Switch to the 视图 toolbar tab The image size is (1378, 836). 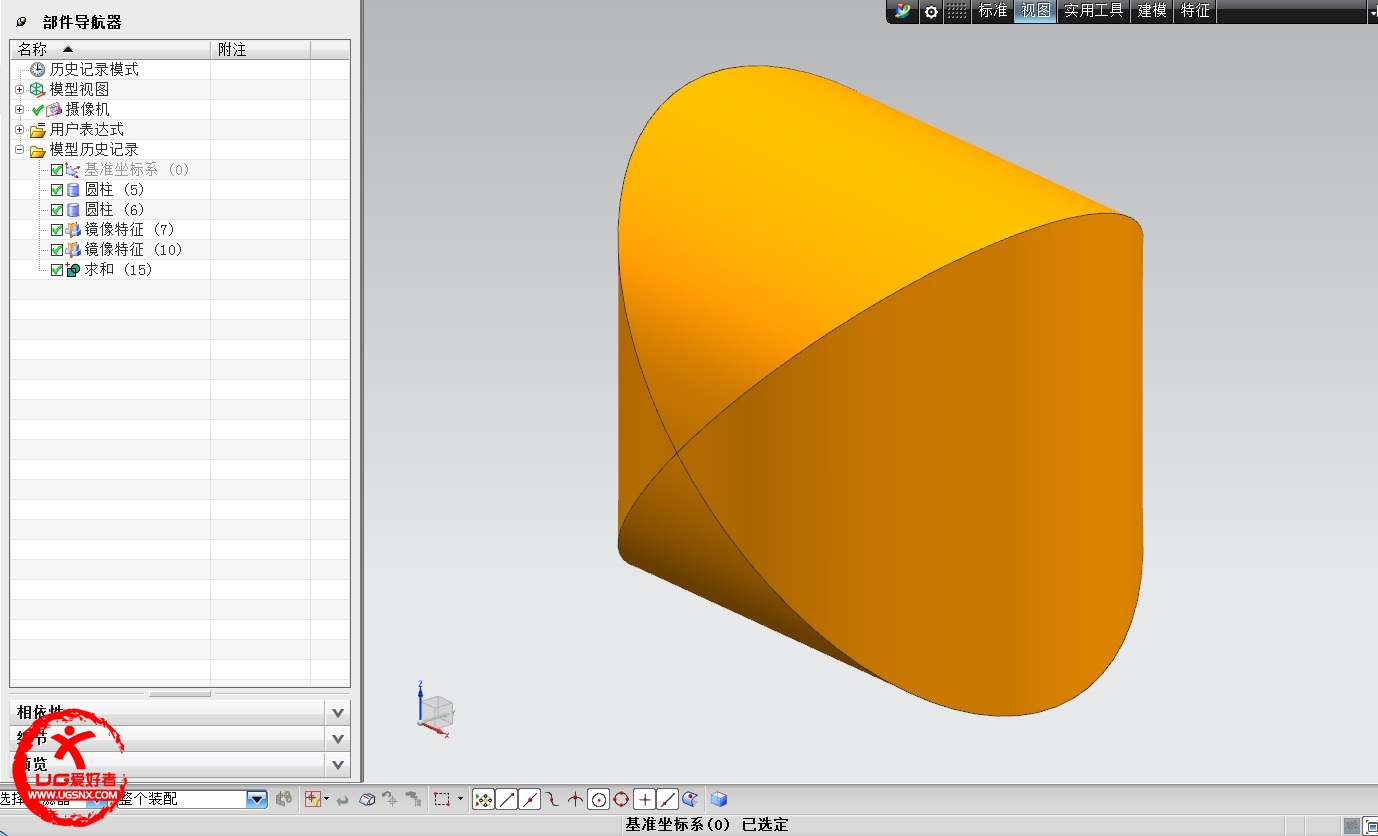point(1036,11)
